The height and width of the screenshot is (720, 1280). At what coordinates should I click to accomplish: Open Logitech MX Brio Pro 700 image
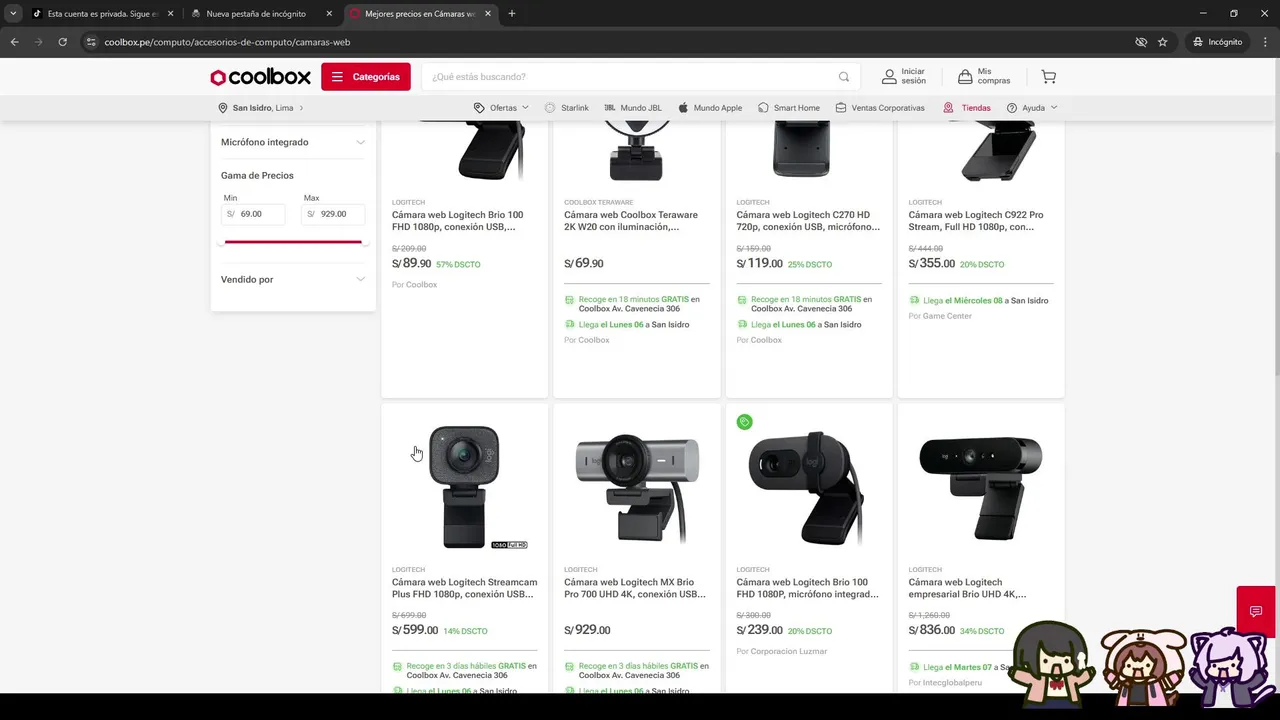(637, 487)
